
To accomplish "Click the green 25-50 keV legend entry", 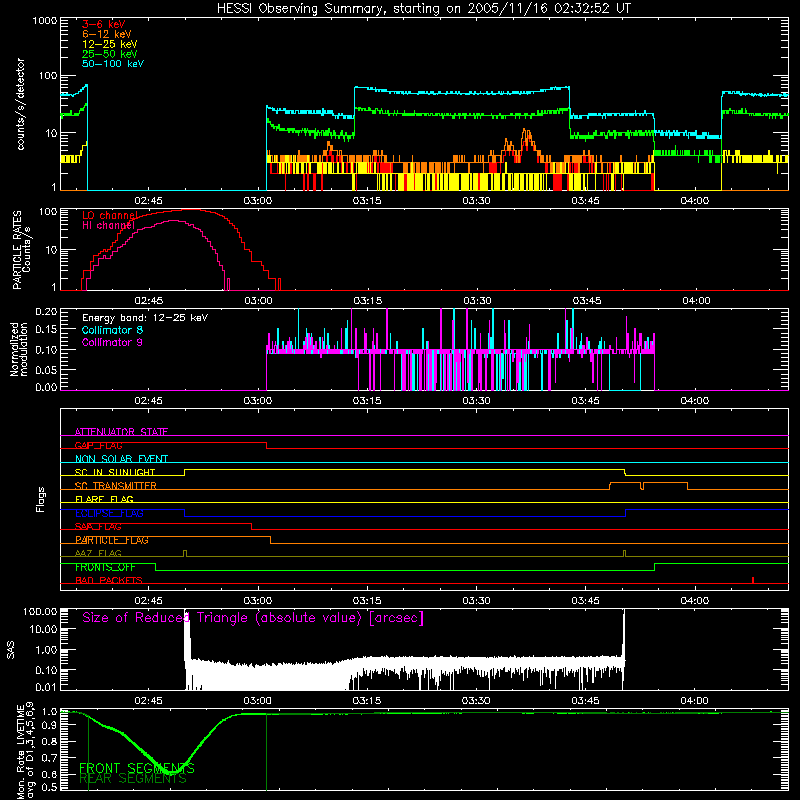I will point(109,54).
